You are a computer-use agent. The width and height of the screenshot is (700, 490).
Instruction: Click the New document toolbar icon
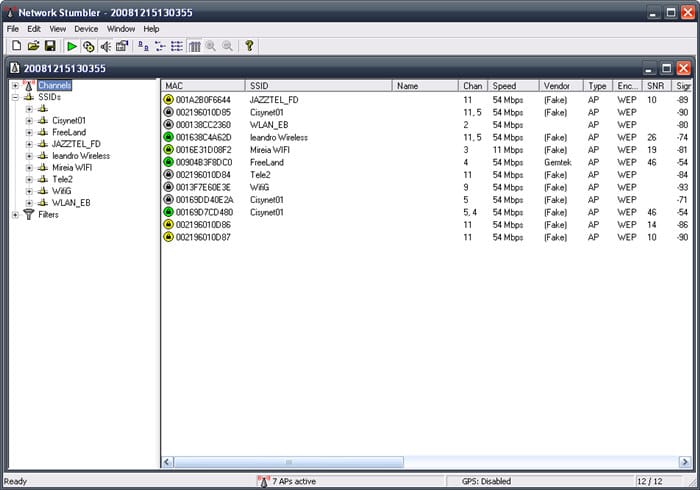click(17, 46)
